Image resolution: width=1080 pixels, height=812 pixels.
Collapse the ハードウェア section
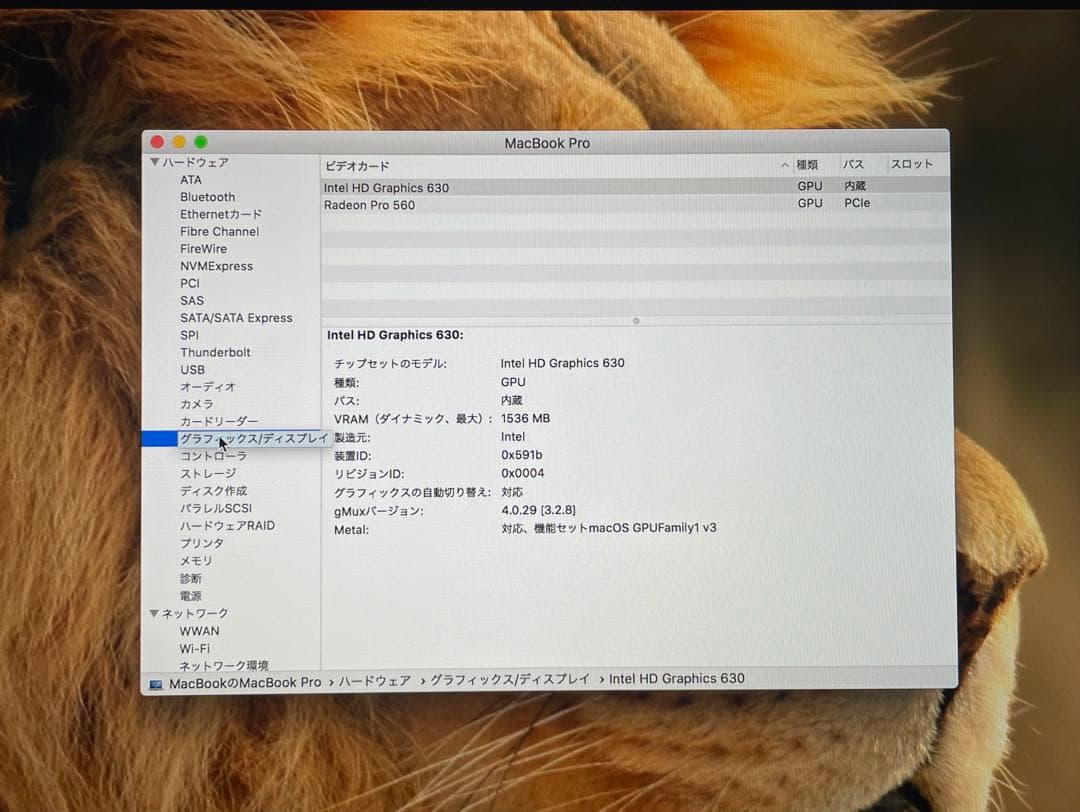click(x=155, y=162)
